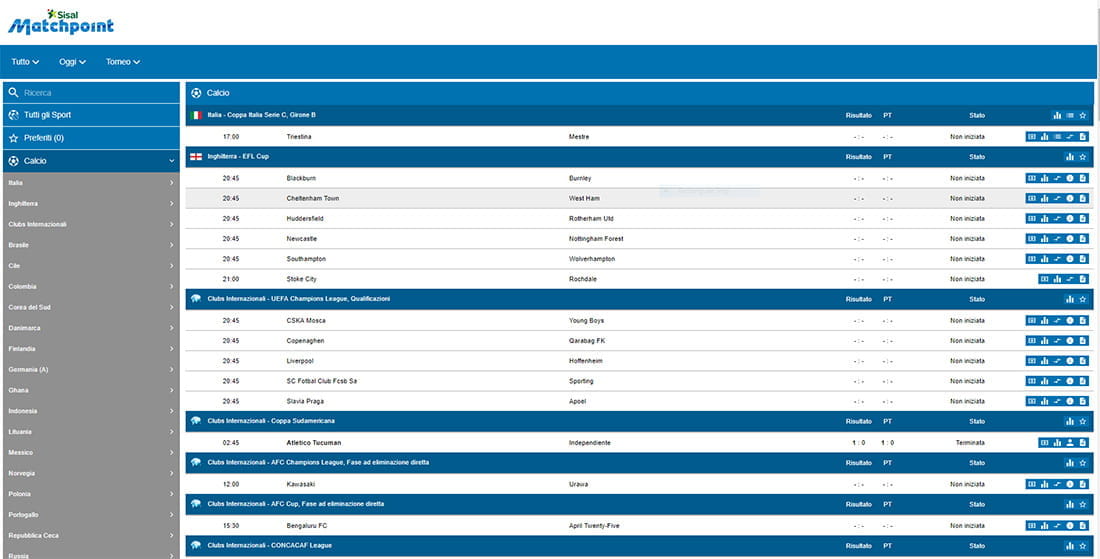Click the trend line icon in Cheltenham Town row
Screen dimensions: 1100x559
pyautogui.click(x=1057, y=198)
